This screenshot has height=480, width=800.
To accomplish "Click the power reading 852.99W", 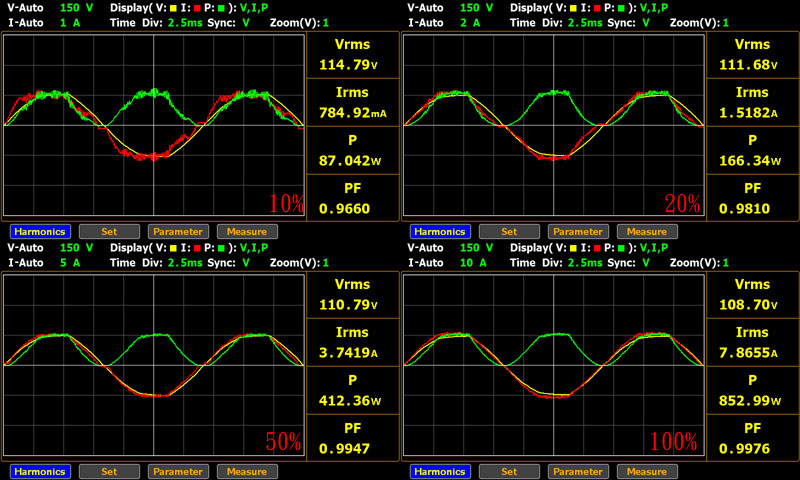I will point(750,400).
